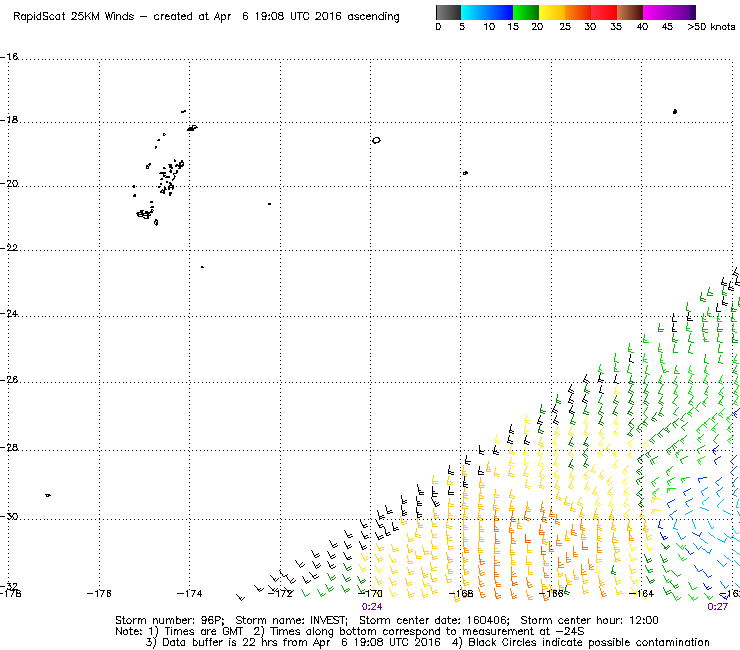Click latitude label '-24'

(9, 313)
